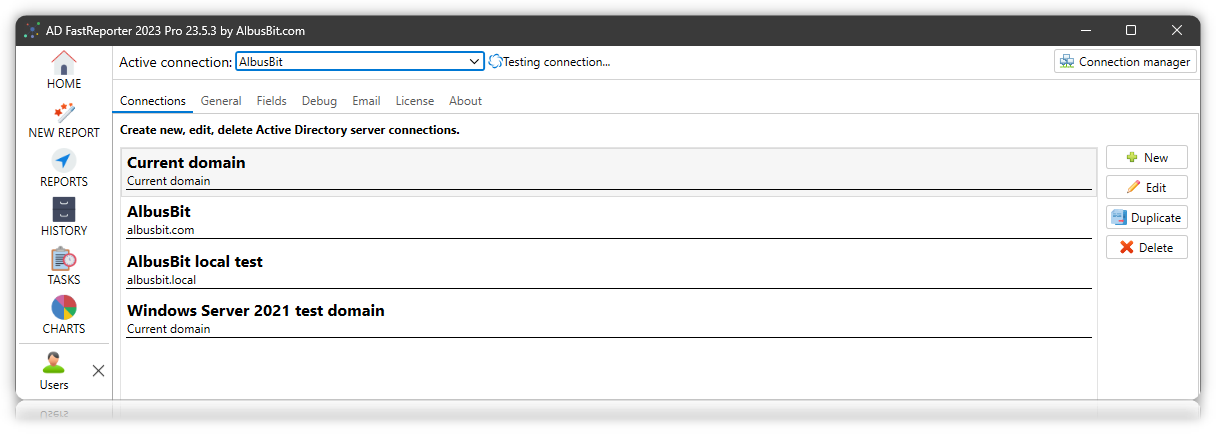Click the Edit connection button
Viewport: 1216px width, 434px height.
pos(1146,187)
